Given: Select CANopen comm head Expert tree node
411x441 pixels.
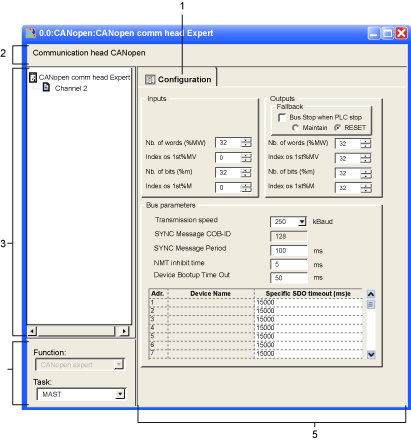Looking at the screenshot, I should click(x=84, y=77).
